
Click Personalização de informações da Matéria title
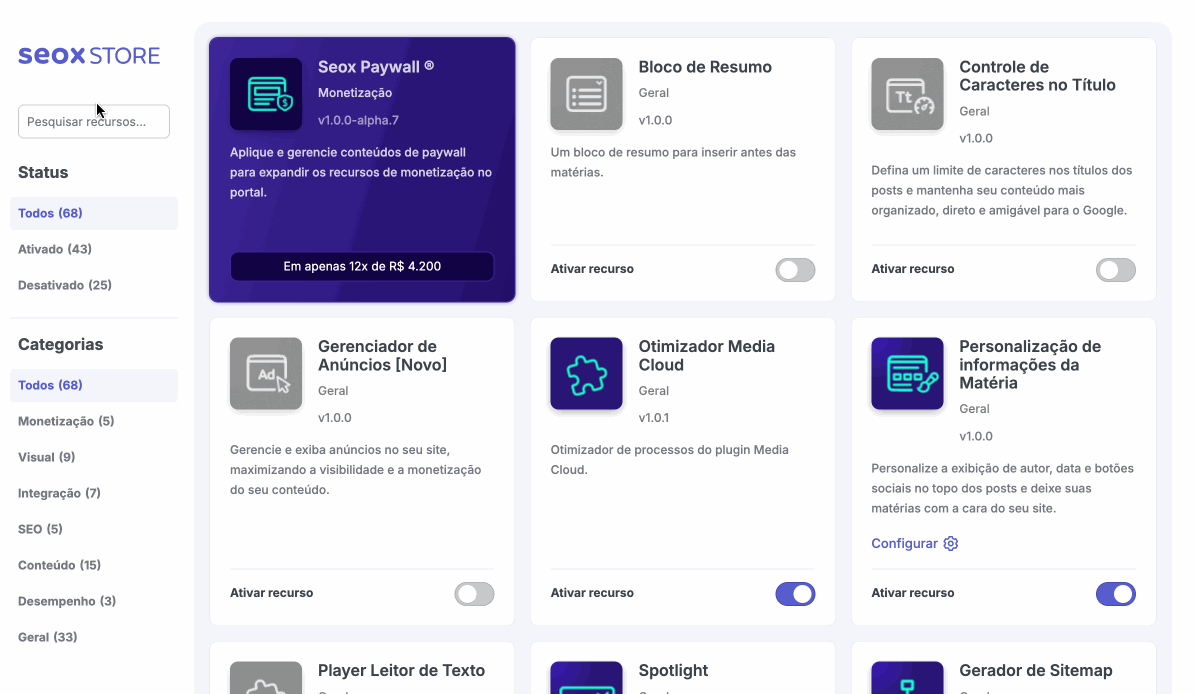pos(1030,365)
